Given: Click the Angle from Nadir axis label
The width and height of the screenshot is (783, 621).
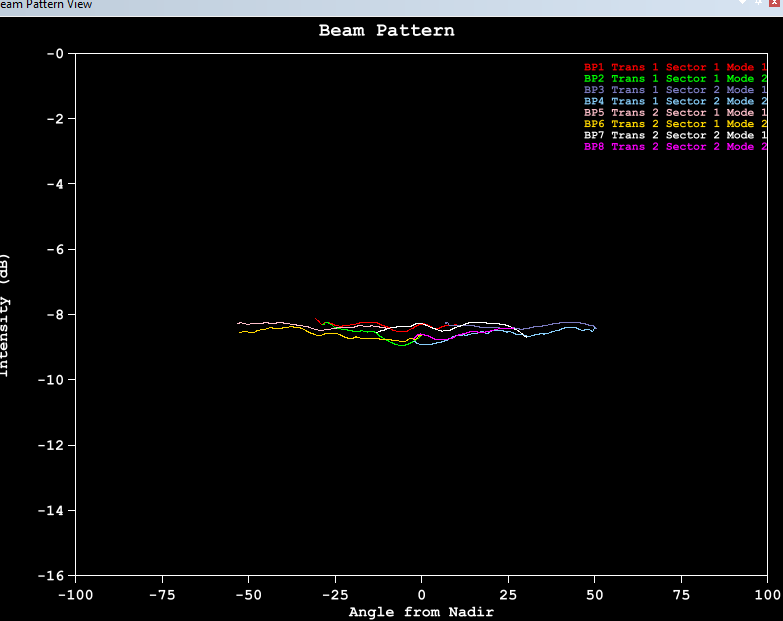Looking at the screenshot, I should [420, 611].
